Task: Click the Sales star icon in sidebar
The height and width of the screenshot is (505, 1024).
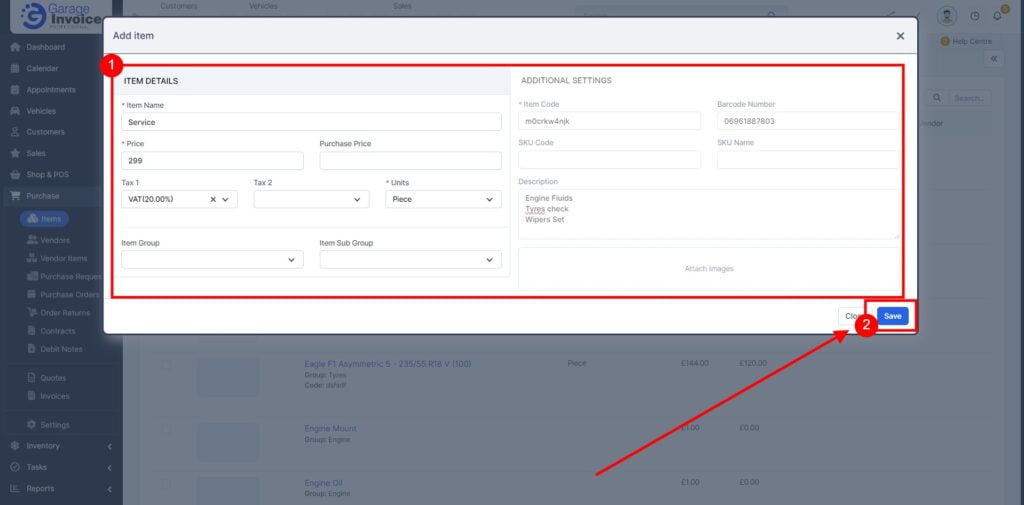Action: click(x=15, y=154)
